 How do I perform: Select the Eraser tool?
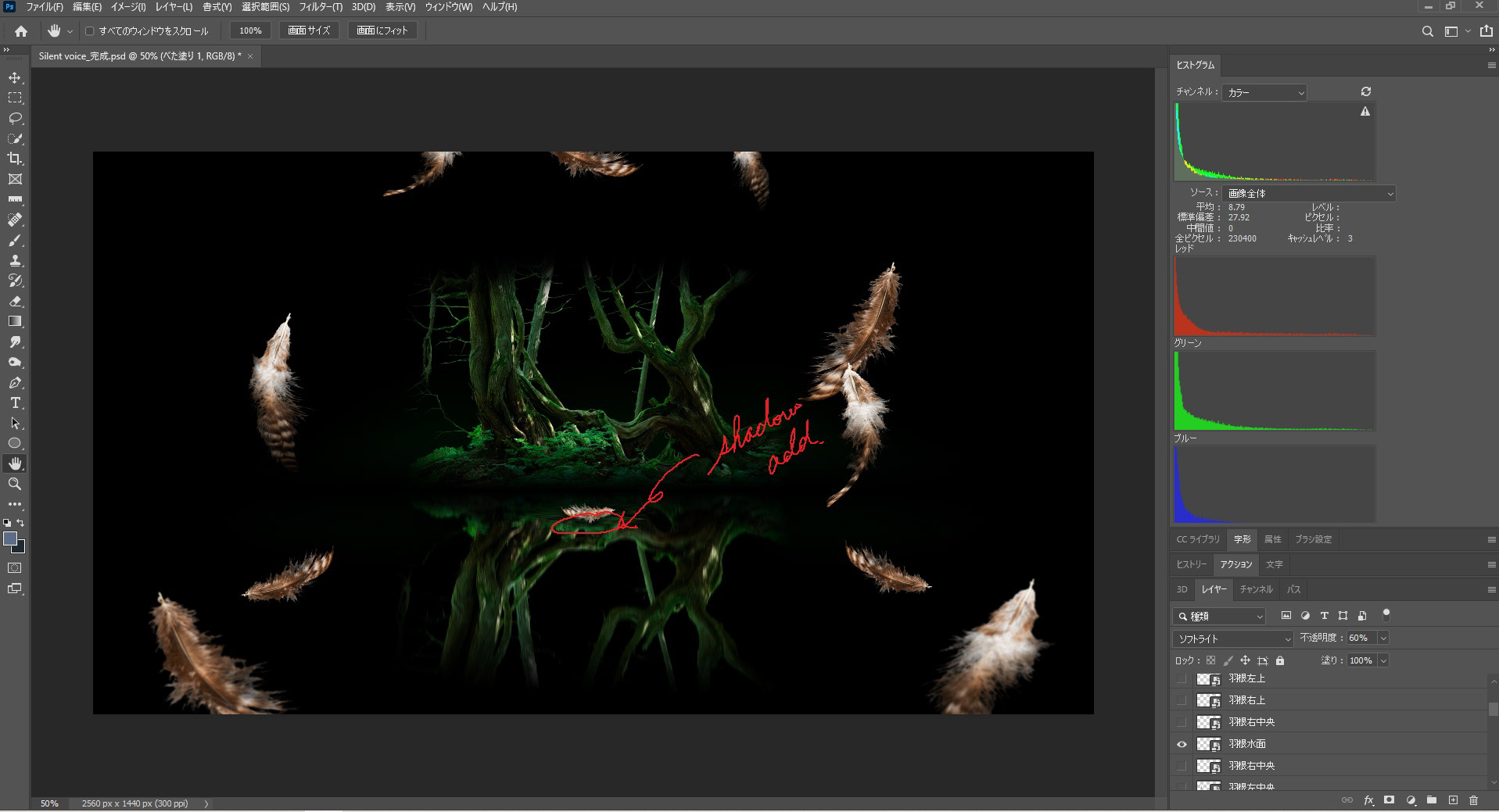point(15,302)
